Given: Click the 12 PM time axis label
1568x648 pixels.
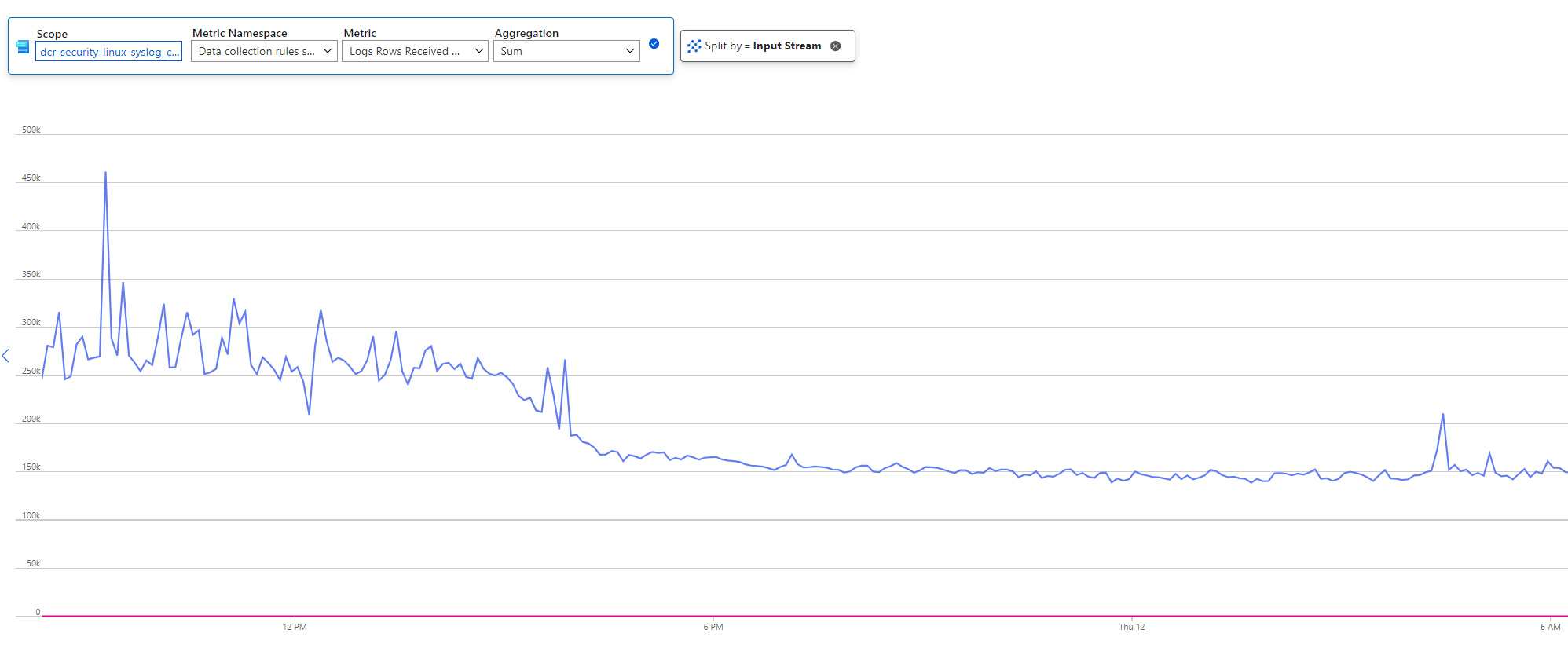Looking at the screenshot, I should click(295, 627).
